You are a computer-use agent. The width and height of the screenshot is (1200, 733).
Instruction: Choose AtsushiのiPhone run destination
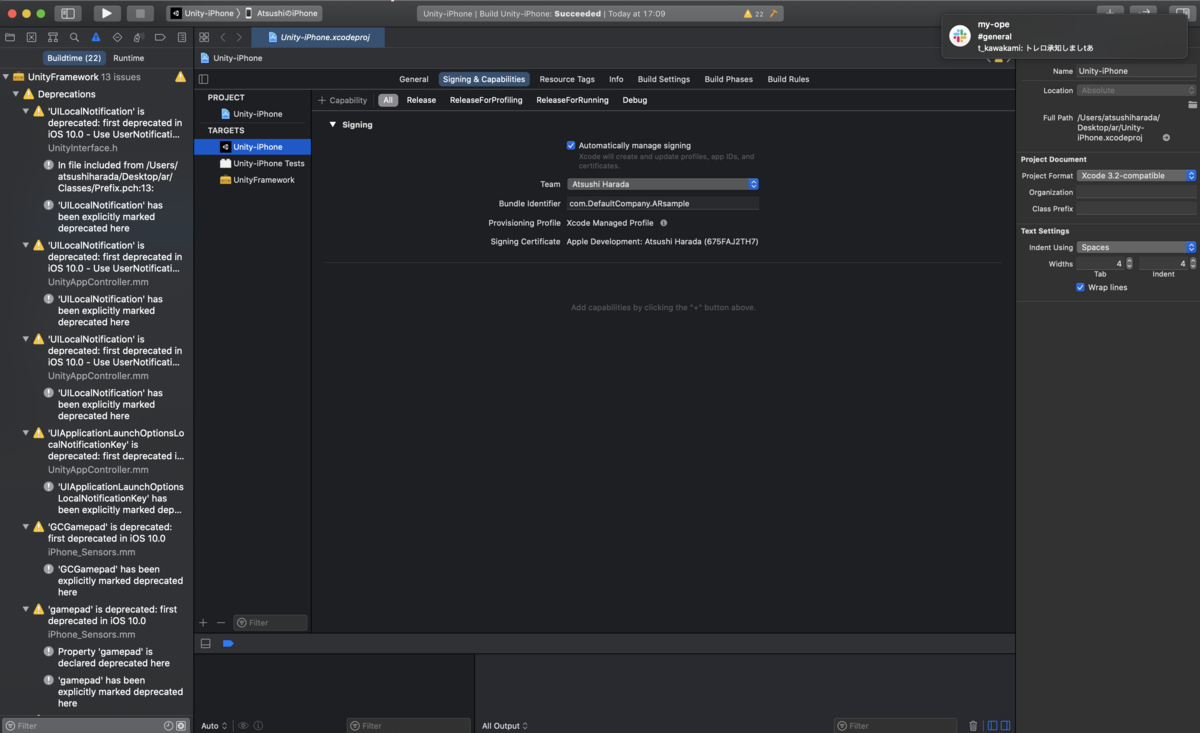282,14
